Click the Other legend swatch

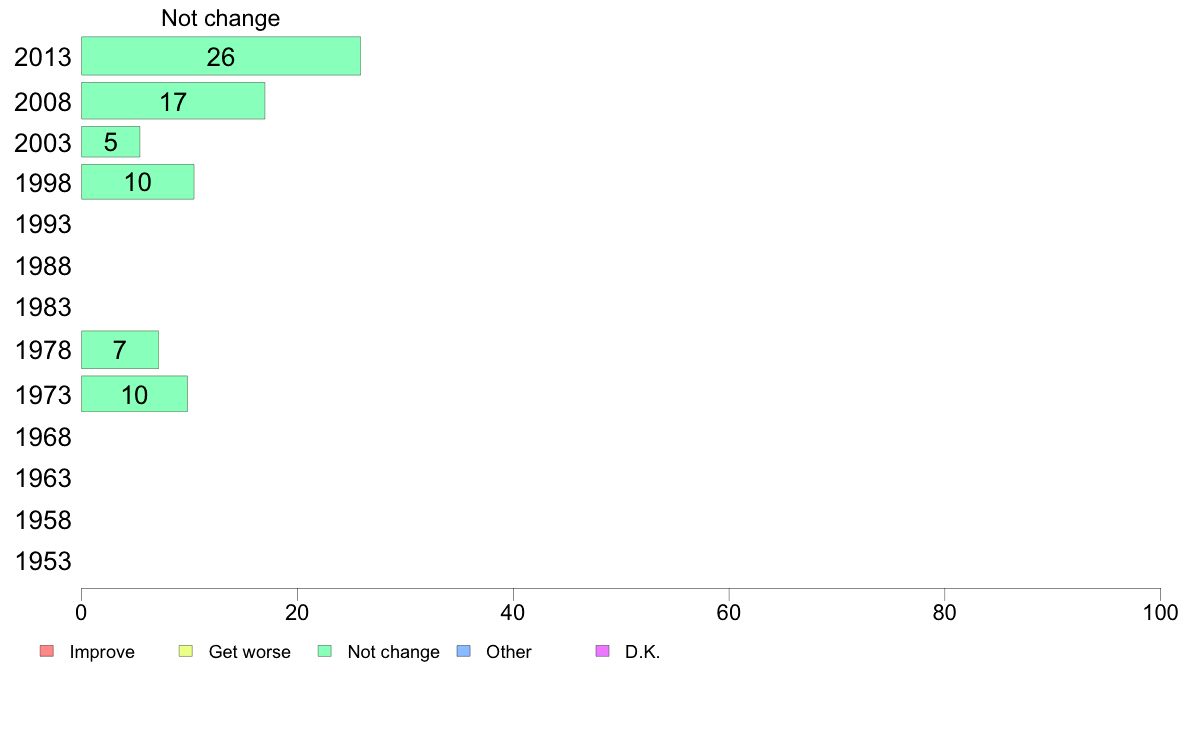pos(464,651)
